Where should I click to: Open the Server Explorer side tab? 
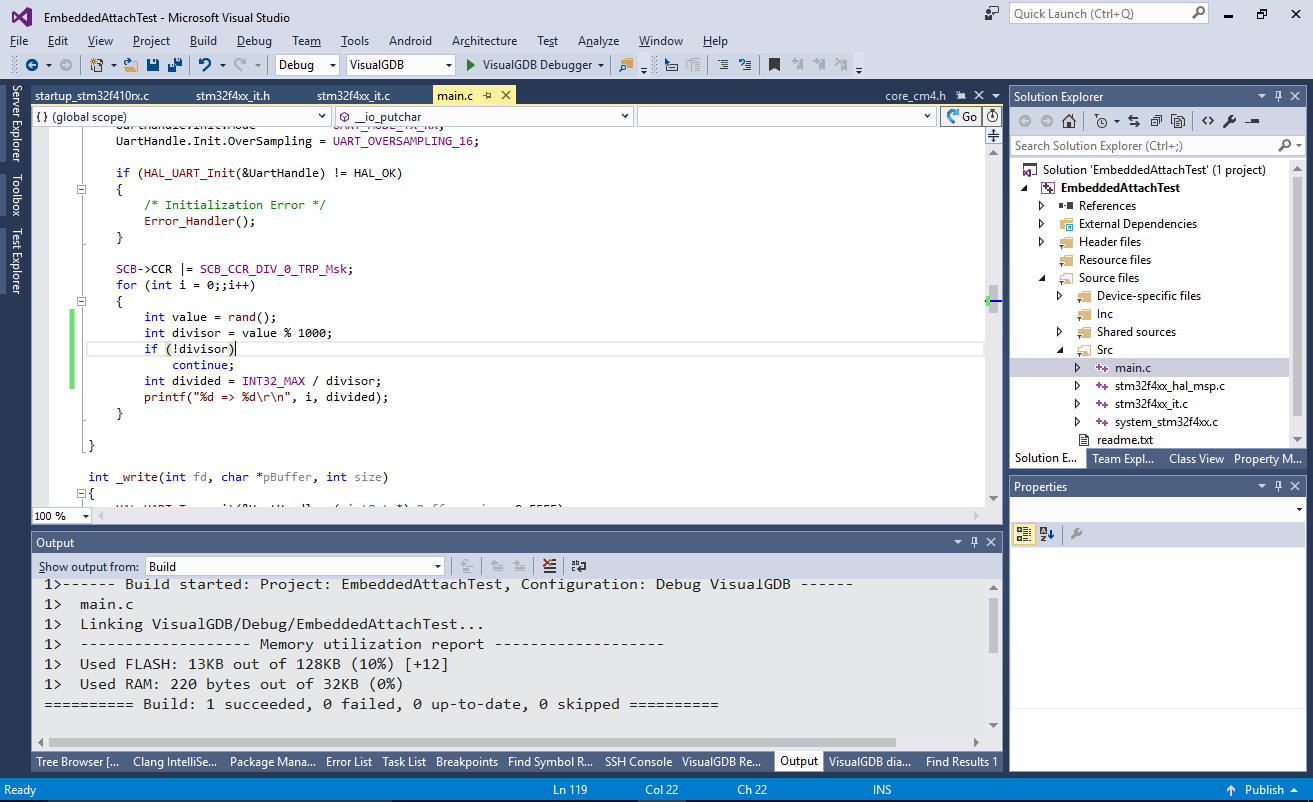pyautogui.click(x=16, y=123)
